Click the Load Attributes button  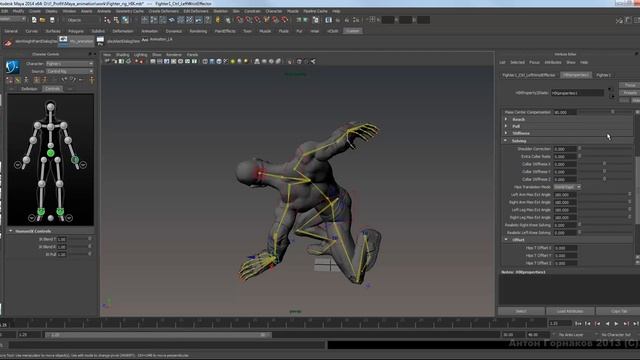(570, 311)
